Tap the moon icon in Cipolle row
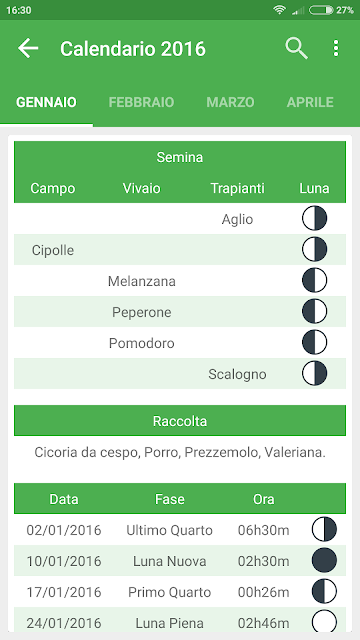 point(314,249)
